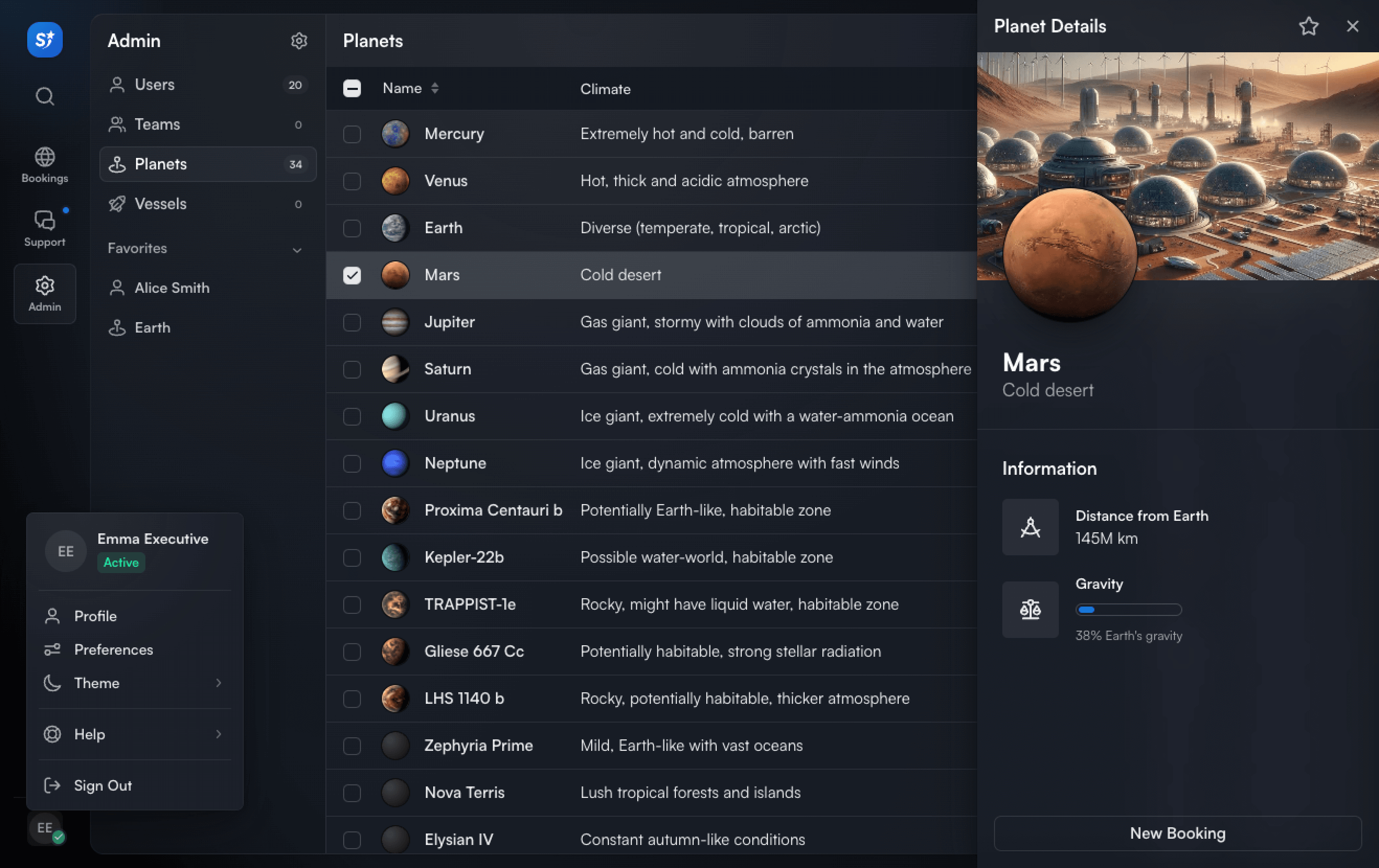Expand the Name sort dropdown in Planets list
1379x868 pixels.
coord(434,88)
